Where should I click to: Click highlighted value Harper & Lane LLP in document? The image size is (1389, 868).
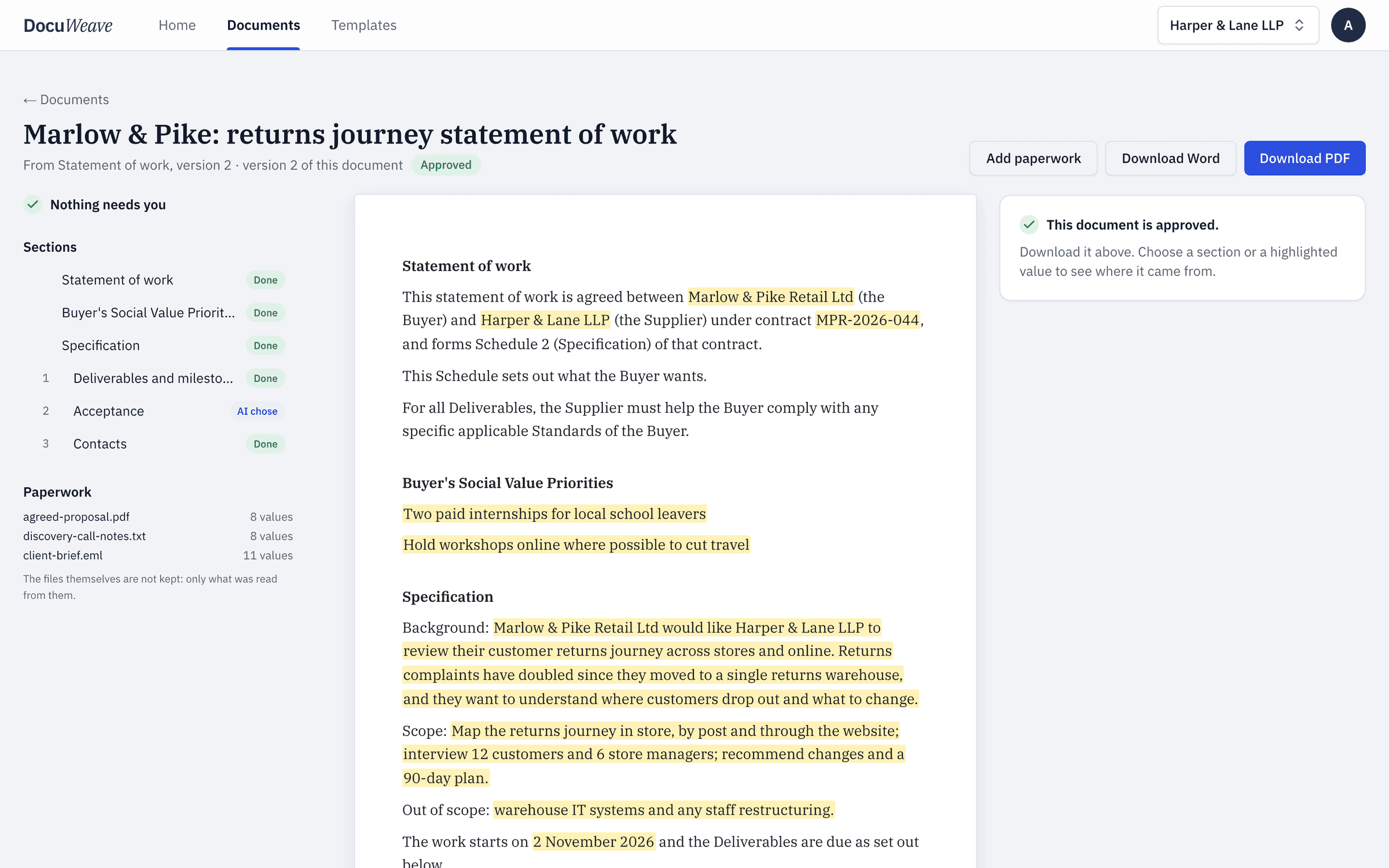545,320
